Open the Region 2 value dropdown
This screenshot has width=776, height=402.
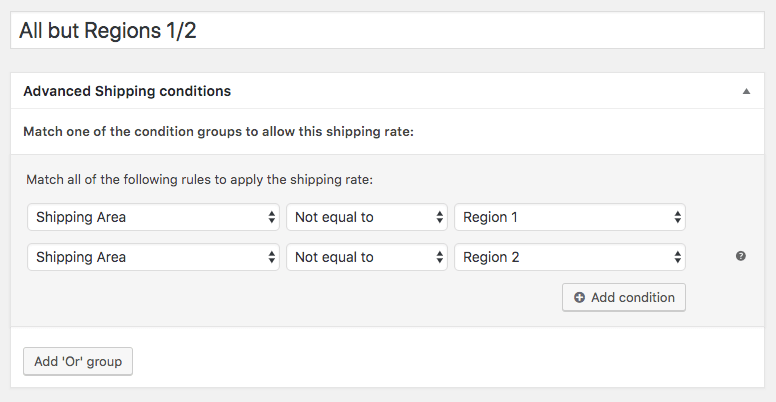570,257
